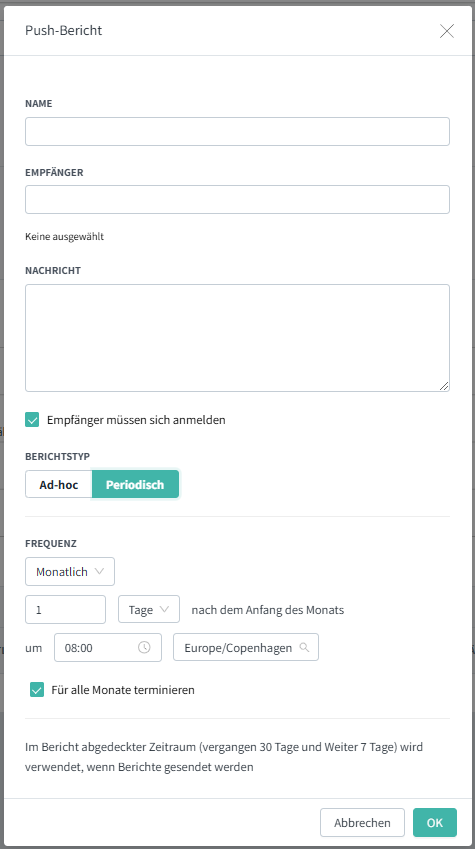The width and height of the screenshot is (475, 849).
Task: Click inside the Nachricht text area
Action: 237,338
